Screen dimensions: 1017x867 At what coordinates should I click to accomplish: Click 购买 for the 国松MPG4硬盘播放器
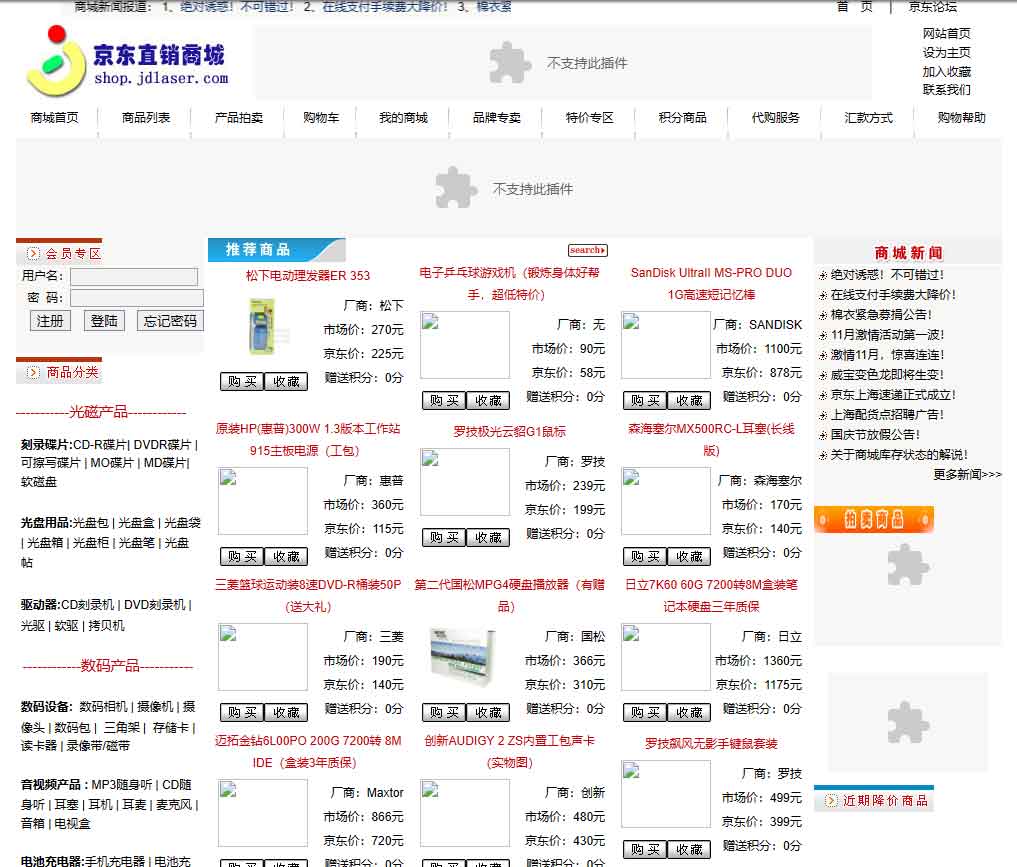tap(444, 713)
